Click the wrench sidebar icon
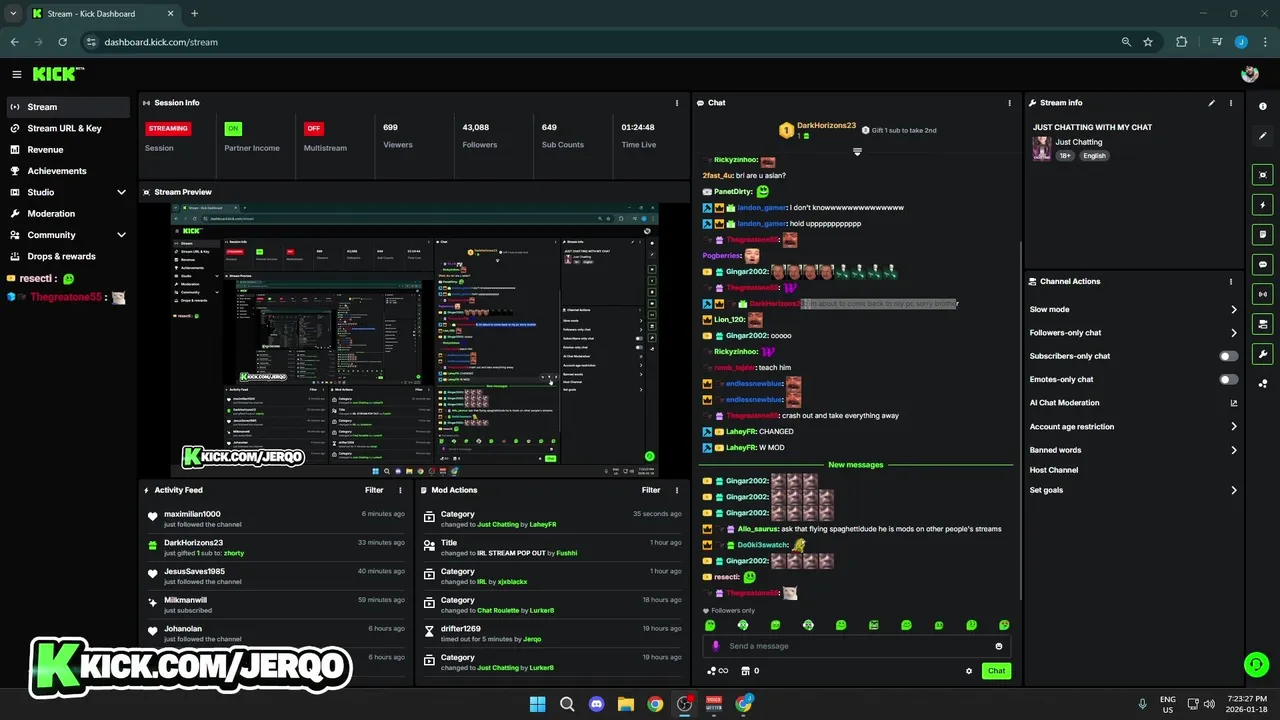This screenshot has width=1280, height=720. click(1263, 354)
